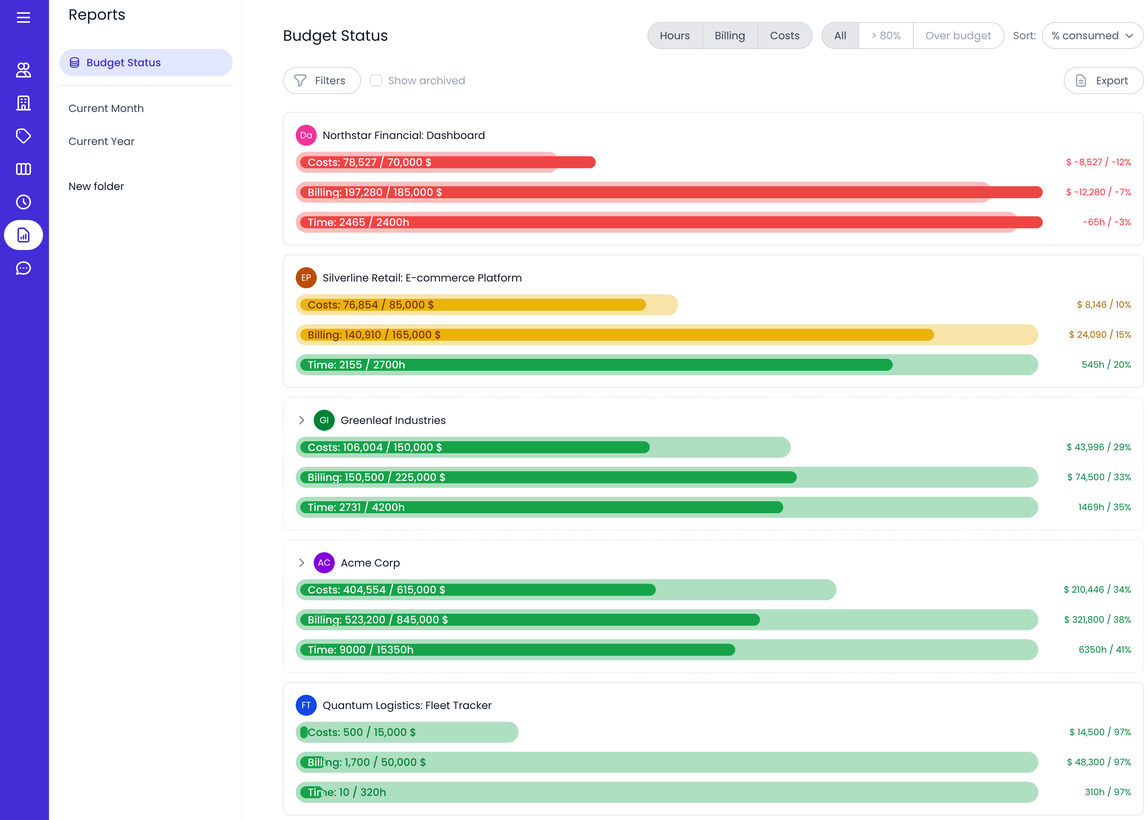Click the funnel icon in Filters
The width and height of the screenshot is (1148, 820).
coord(300,81)
